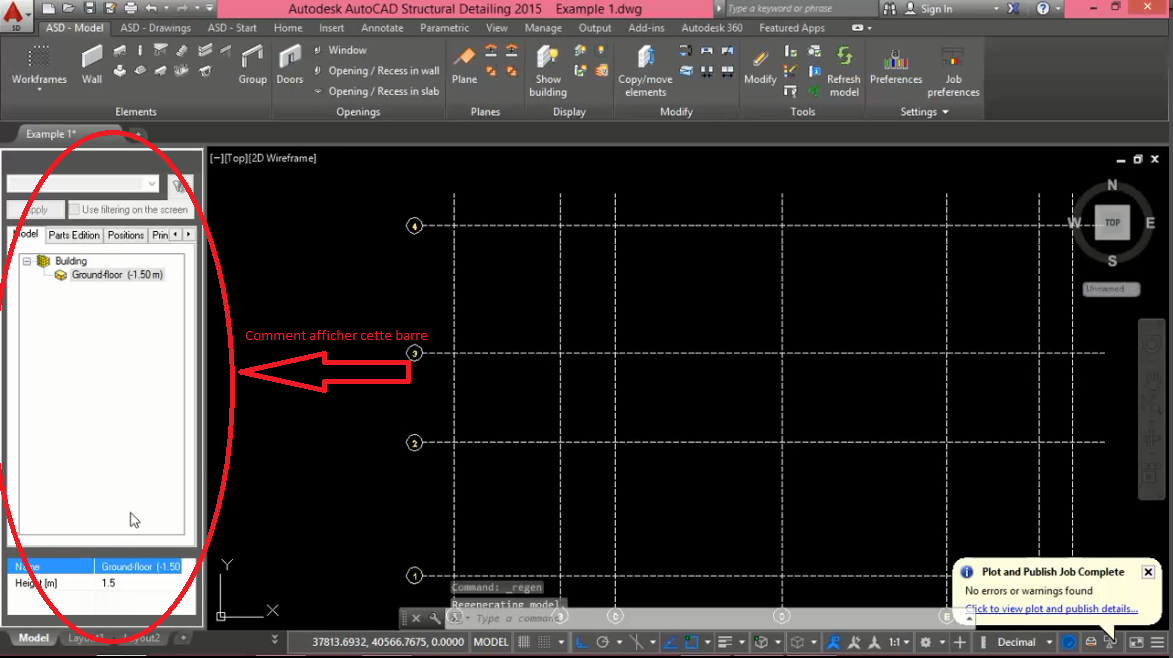1173x658 pixels.
Task: Click to view plot and publish details link
Action: pos(1051,609)
